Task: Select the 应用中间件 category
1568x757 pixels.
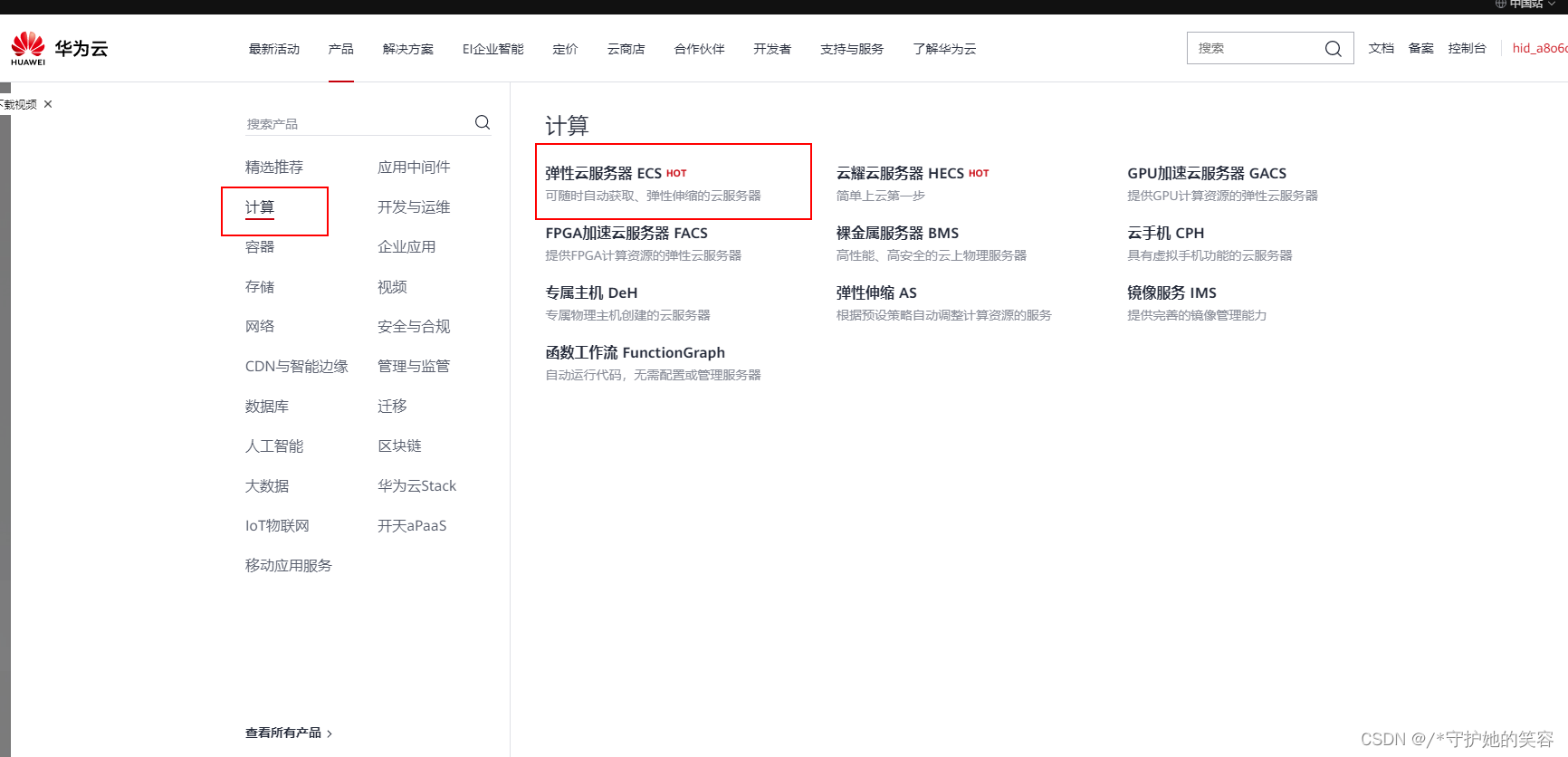Action: tap(414, 167)
